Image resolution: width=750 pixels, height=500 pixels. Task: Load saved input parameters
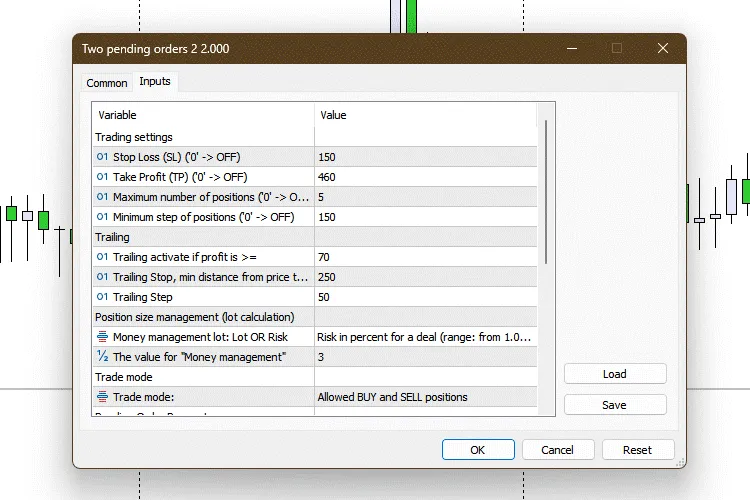(x=614, y=374)
